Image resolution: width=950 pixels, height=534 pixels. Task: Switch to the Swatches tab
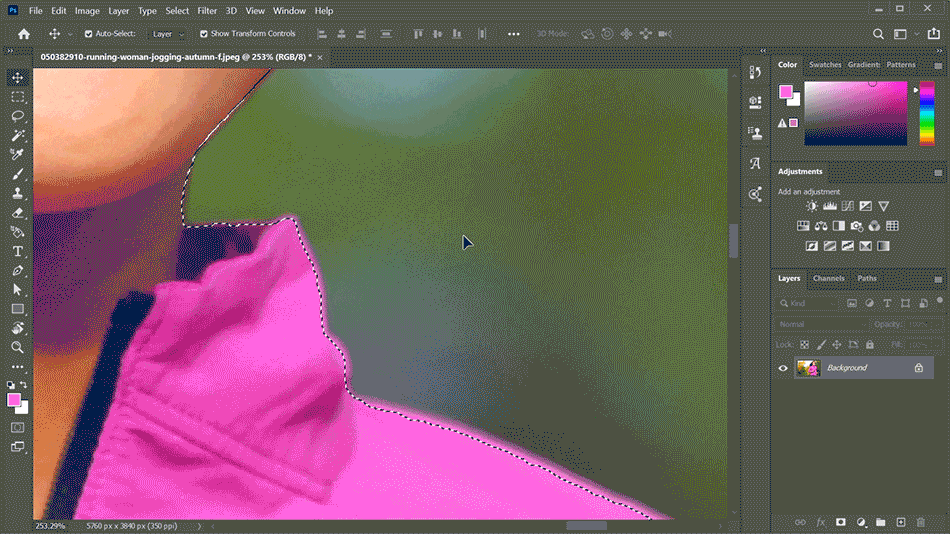coord(825,65)
